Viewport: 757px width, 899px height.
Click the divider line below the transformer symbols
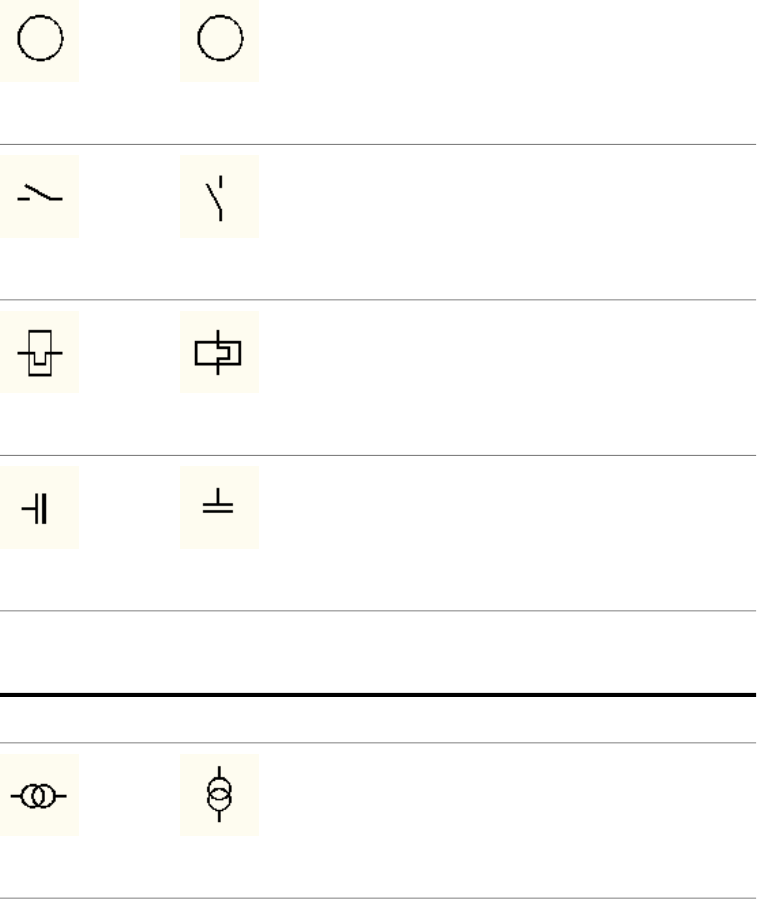pos(378,897)
